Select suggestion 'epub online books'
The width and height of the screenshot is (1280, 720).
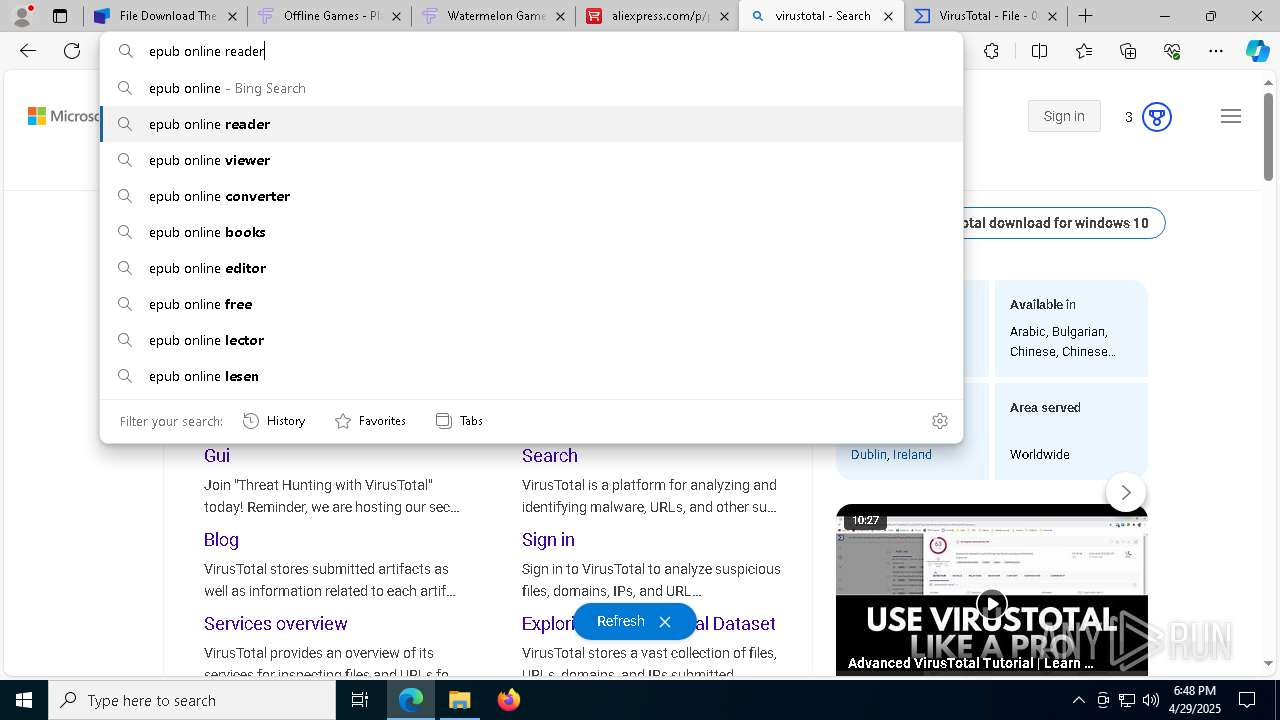click(531, 232)
